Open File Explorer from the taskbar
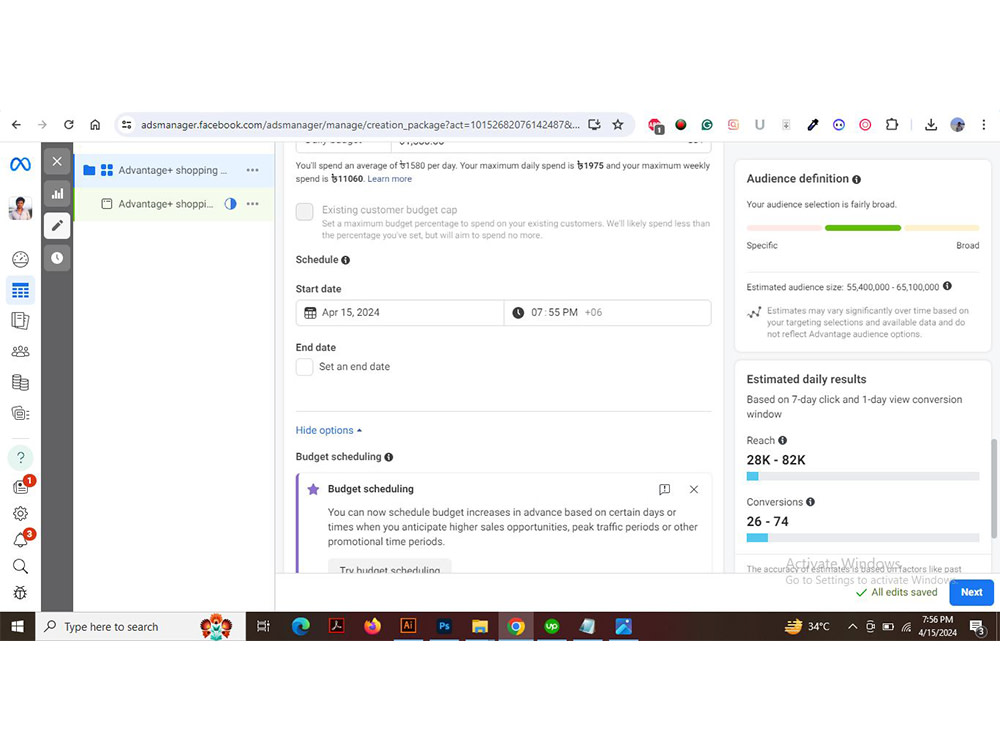The width and height of the screenshot is (1000, 750). (x=480, y=627)
